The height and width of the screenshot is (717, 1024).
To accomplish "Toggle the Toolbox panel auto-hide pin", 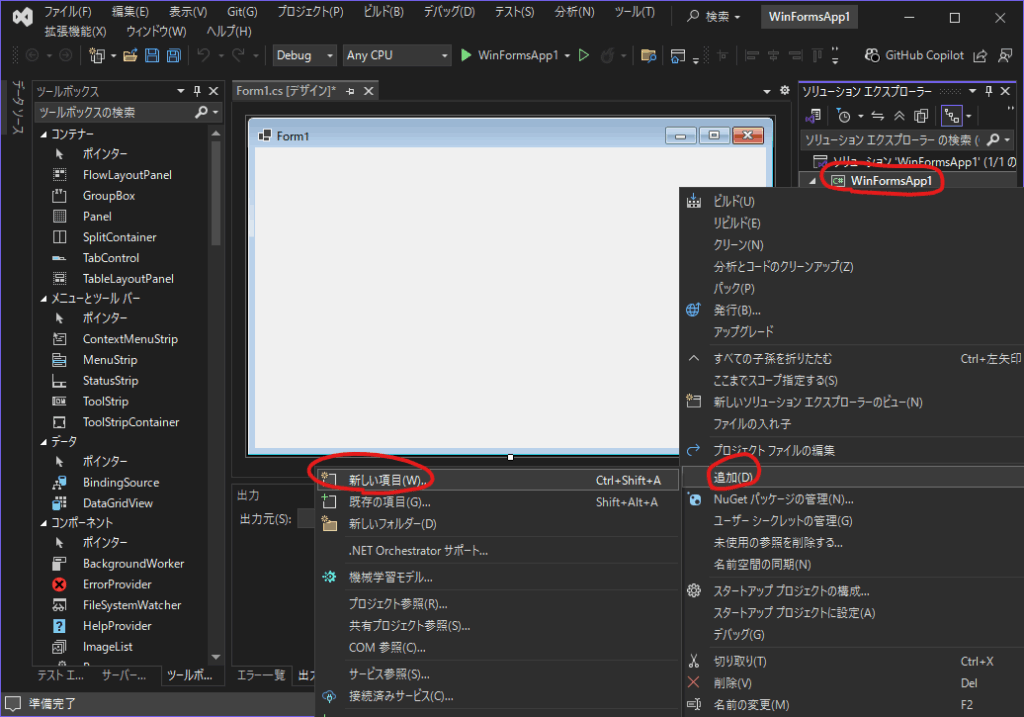I will point(197,91).
